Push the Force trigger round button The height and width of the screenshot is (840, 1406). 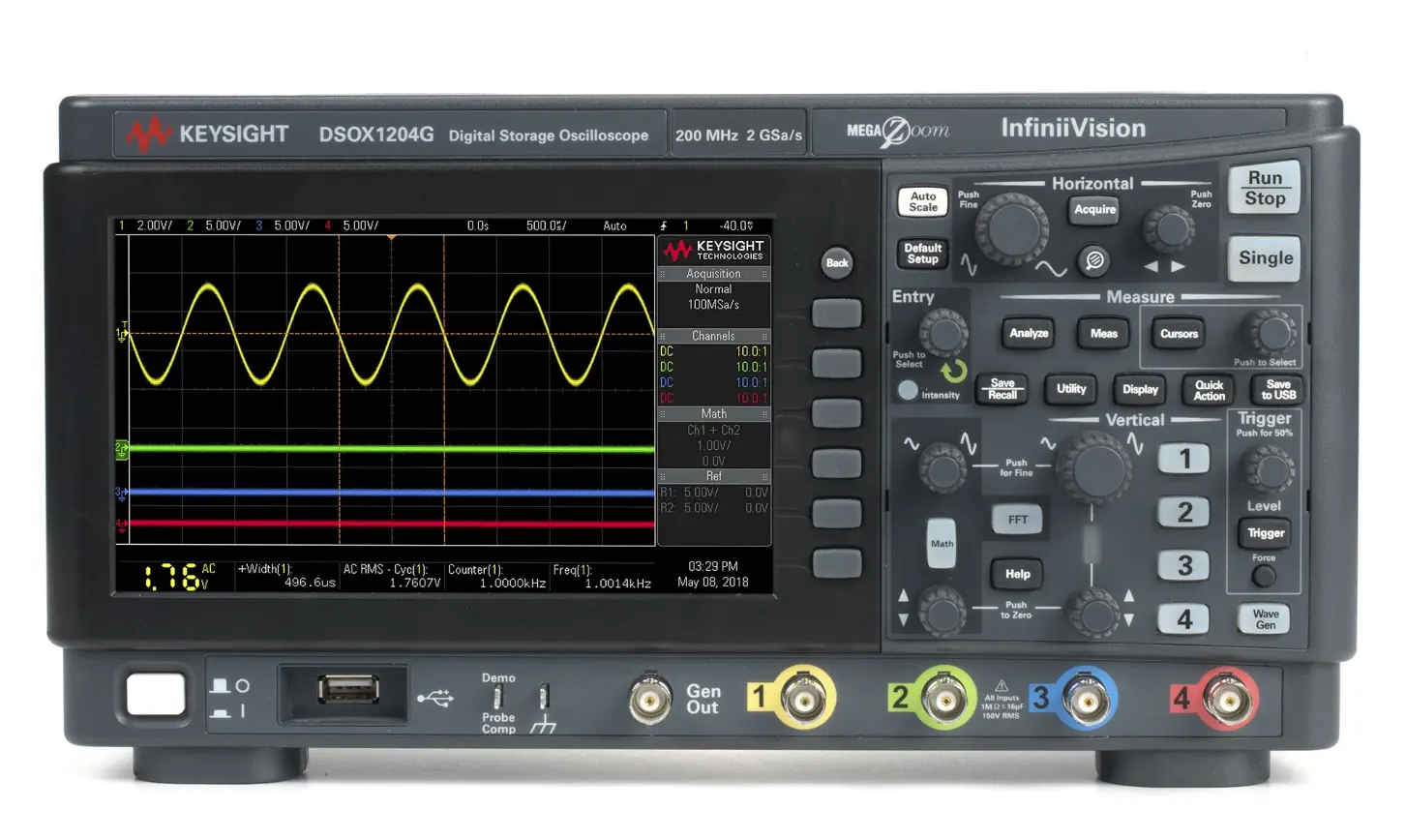[x=1264, y=576]
